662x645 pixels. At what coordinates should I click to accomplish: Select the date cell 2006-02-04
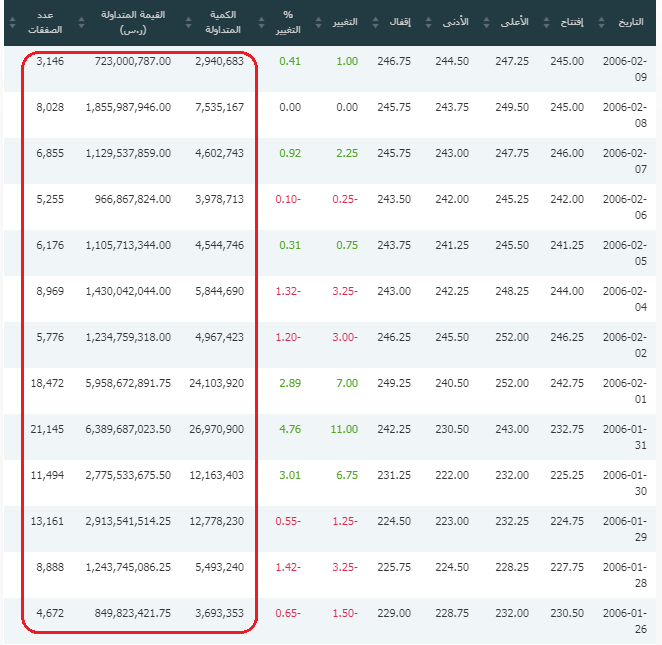(x=624, y=299)
